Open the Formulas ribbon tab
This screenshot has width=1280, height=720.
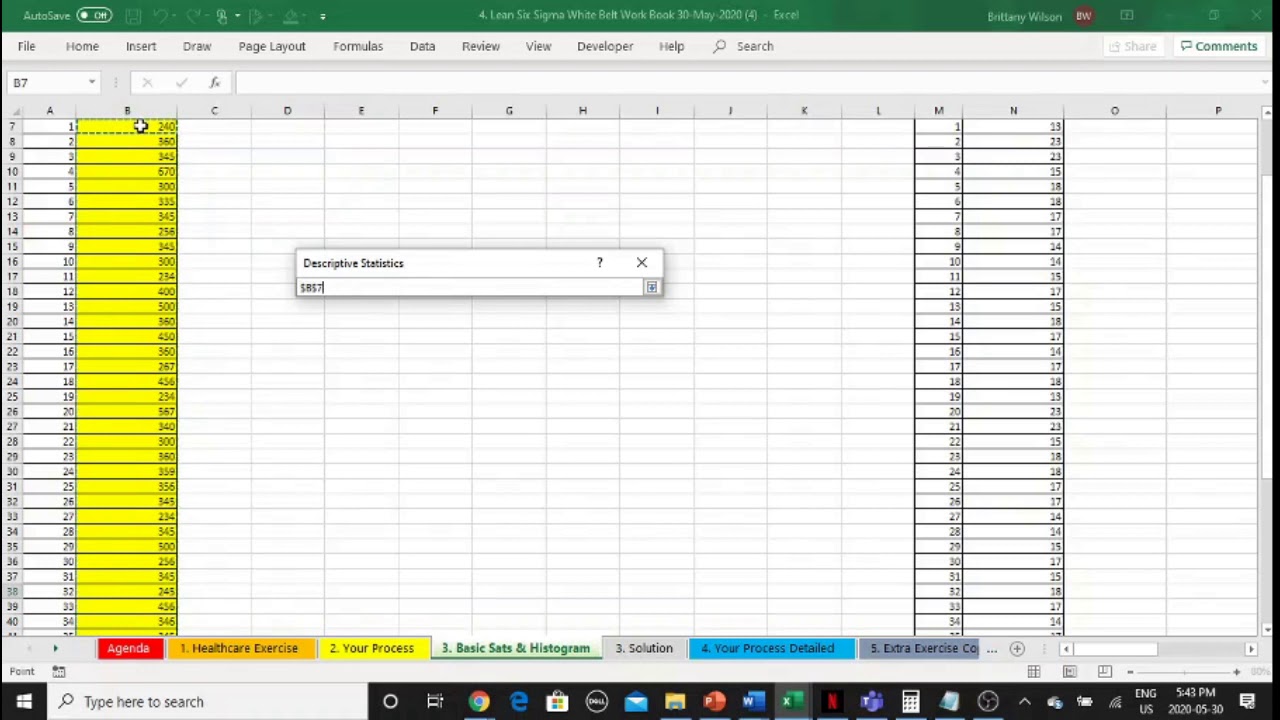point(358,46)
